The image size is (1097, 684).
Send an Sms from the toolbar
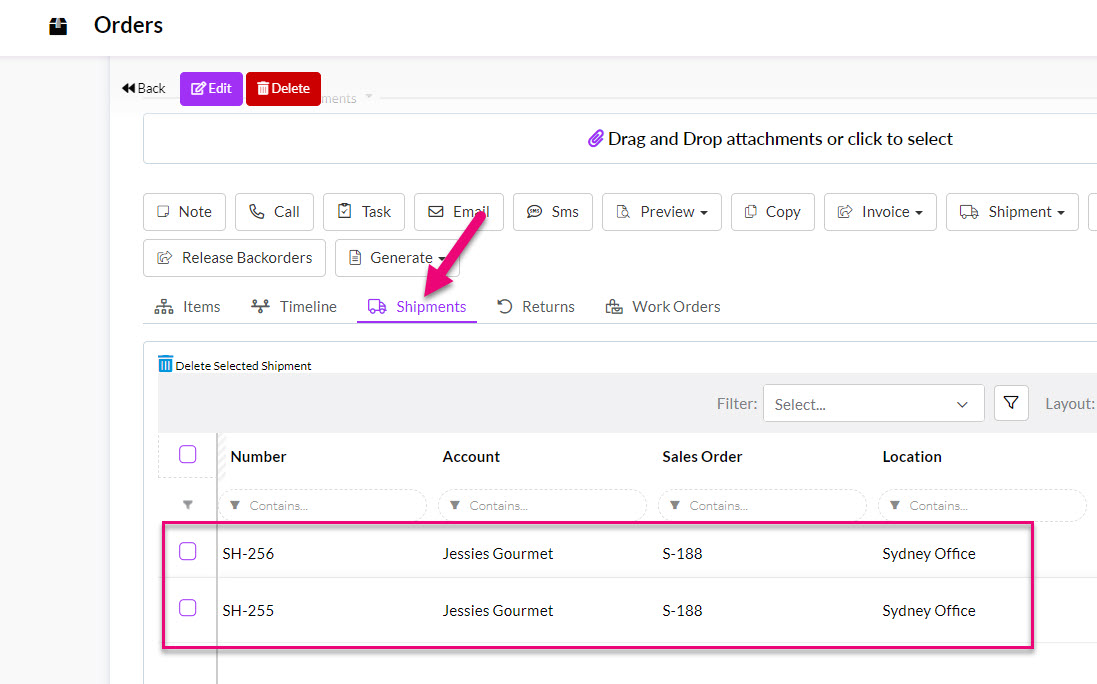pos(553,212)
